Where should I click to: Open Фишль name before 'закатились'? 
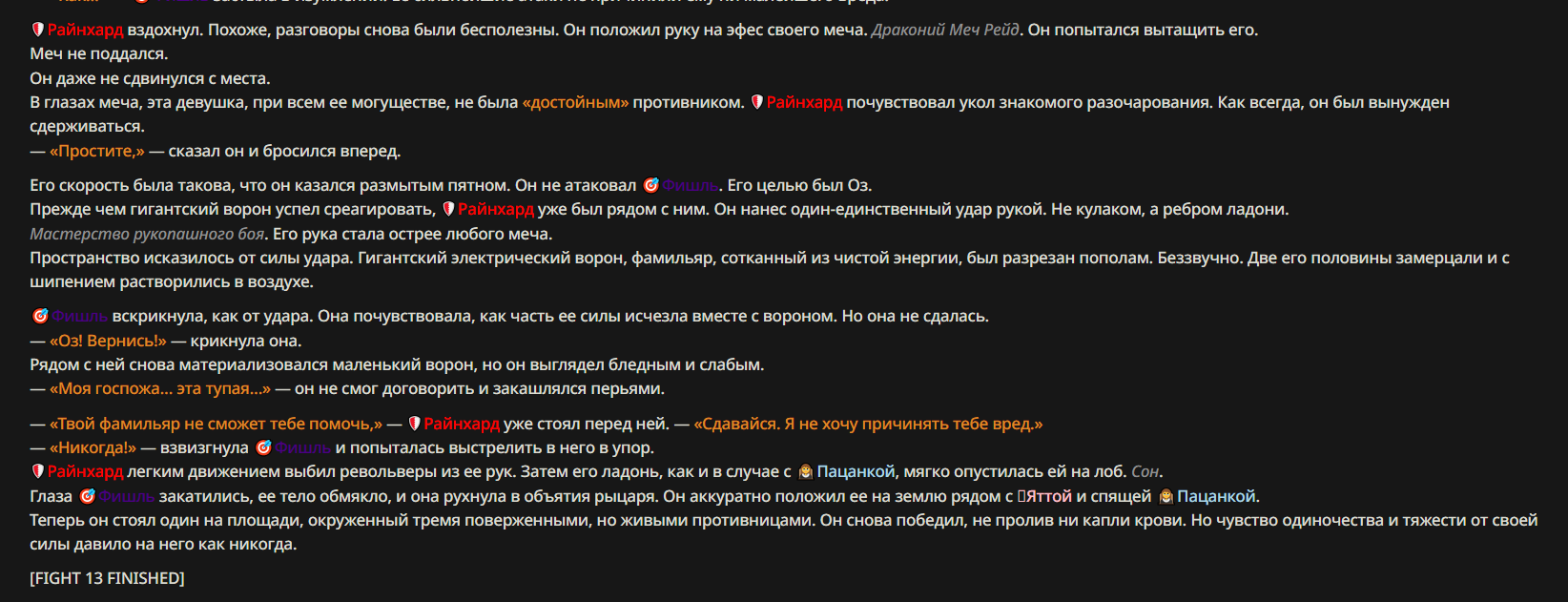(x=127, y=496)
